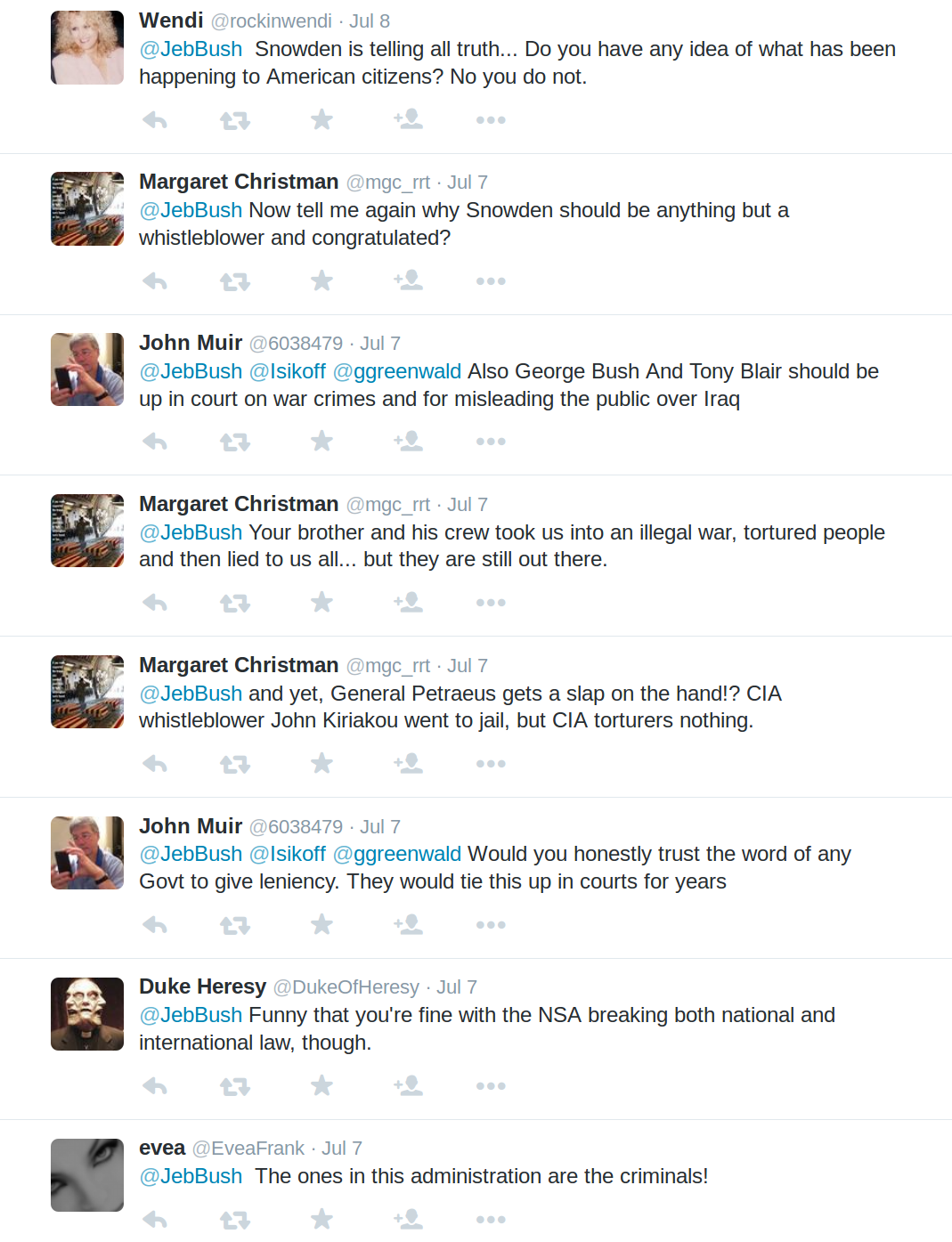Show more actions for John Muir's leniency tweet
The image size is (952, 1242).
[491, 925]
